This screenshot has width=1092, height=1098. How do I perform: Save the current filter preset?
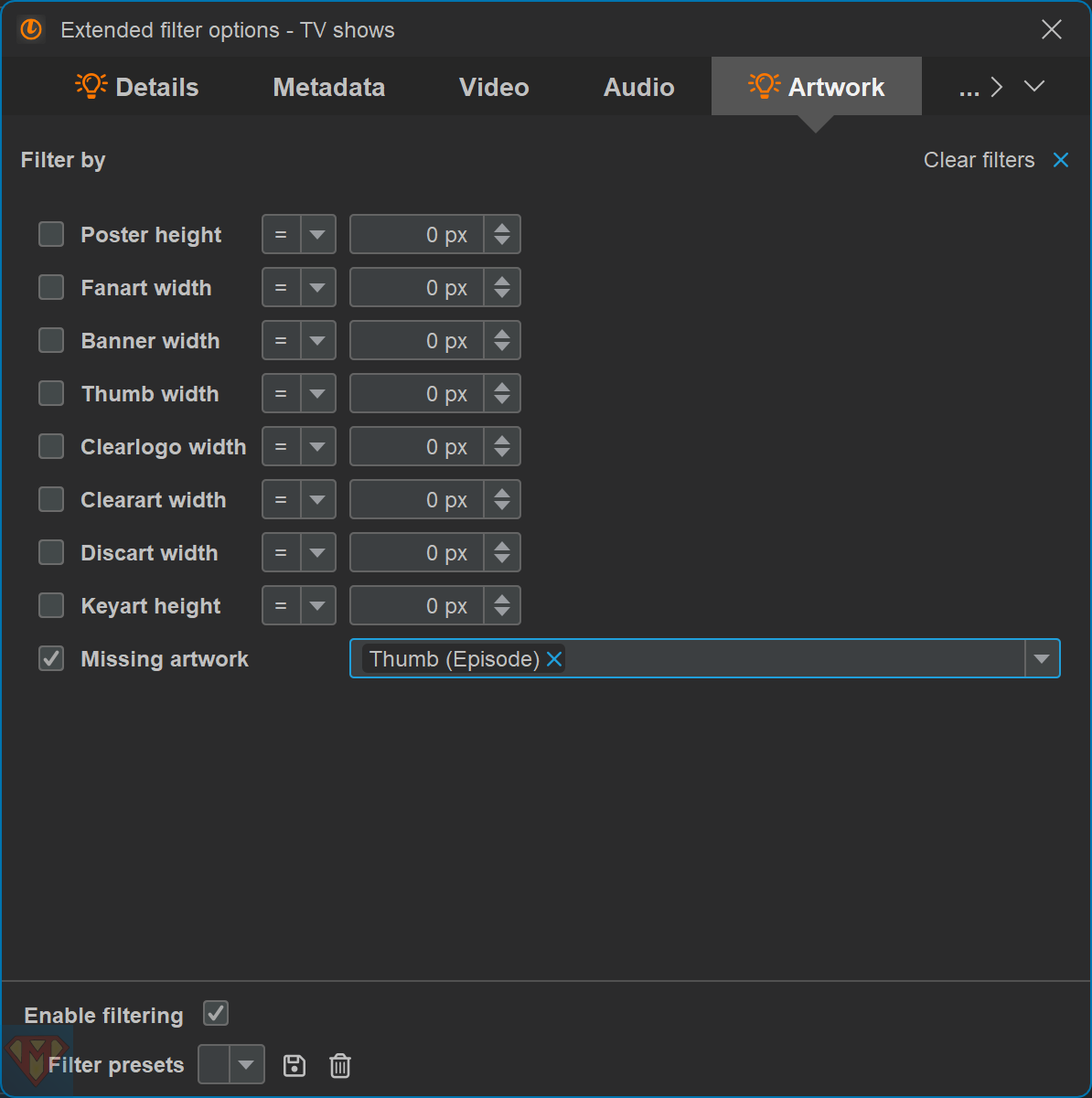point(294,1065)
